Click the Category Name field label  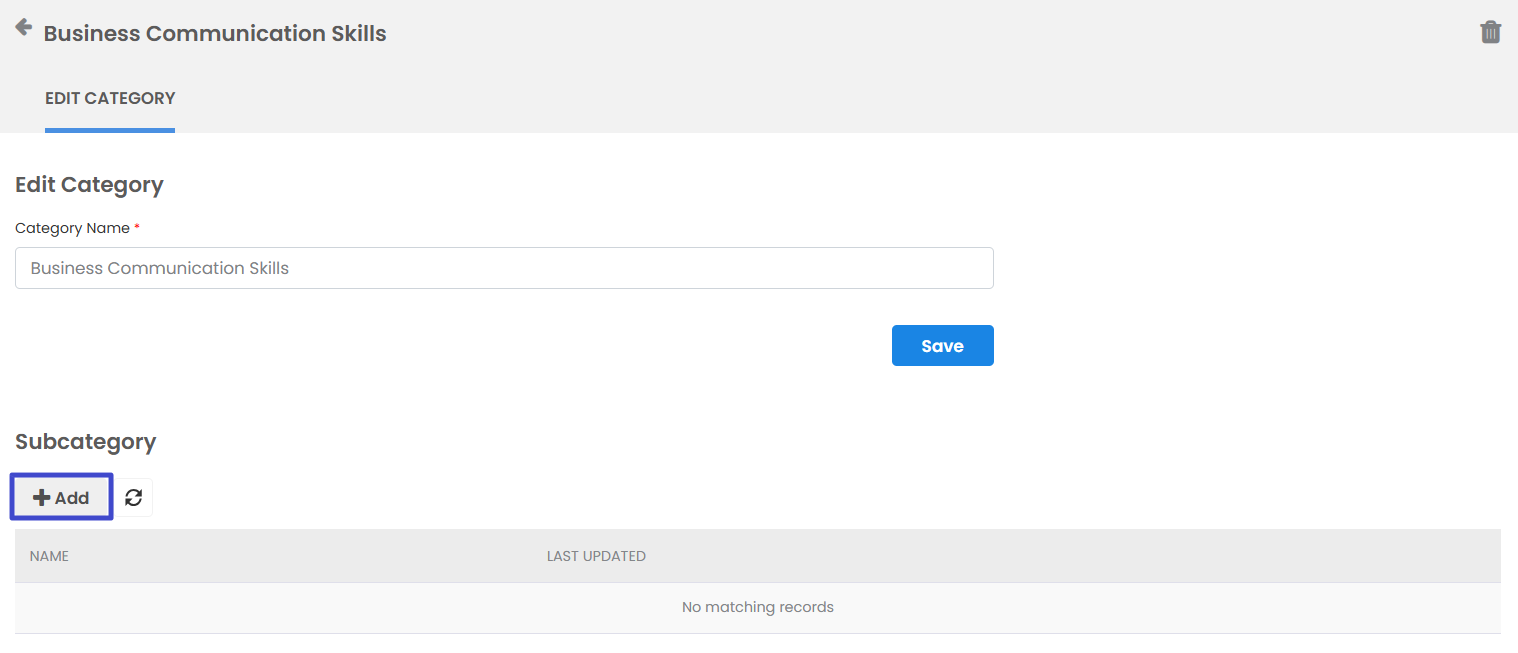point(72,228)
